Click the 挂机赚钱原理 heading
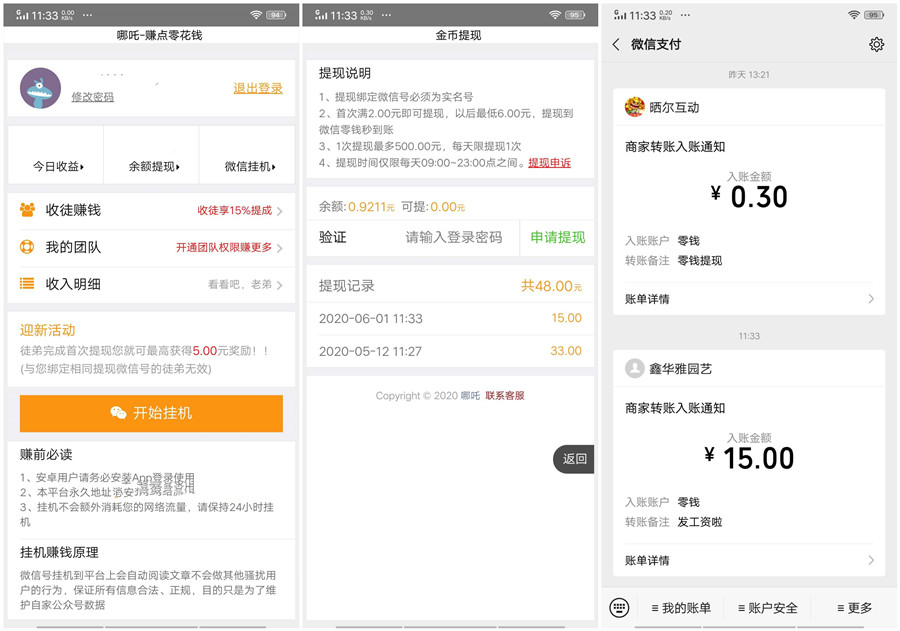This screenshot has height=631, width=900. tap(59, 552)
